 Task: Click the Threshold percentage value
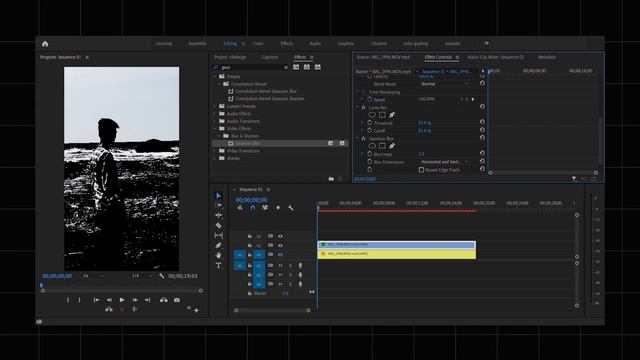[x=424, y=123]
